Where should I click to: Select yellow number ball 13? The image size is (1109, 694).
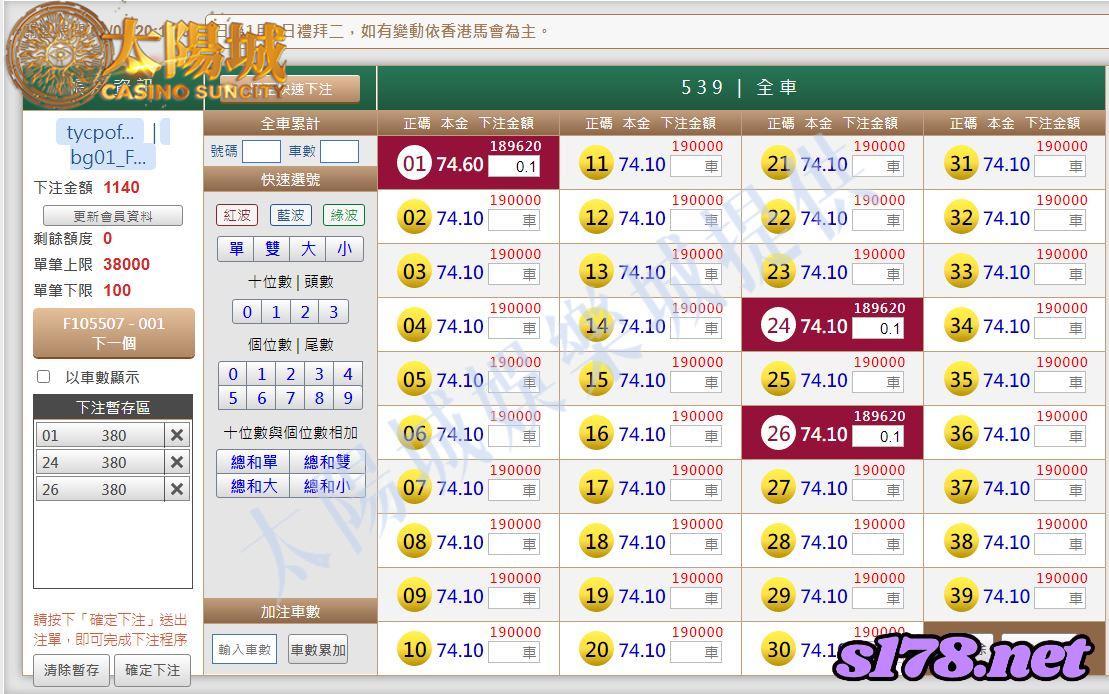point(596,272)
